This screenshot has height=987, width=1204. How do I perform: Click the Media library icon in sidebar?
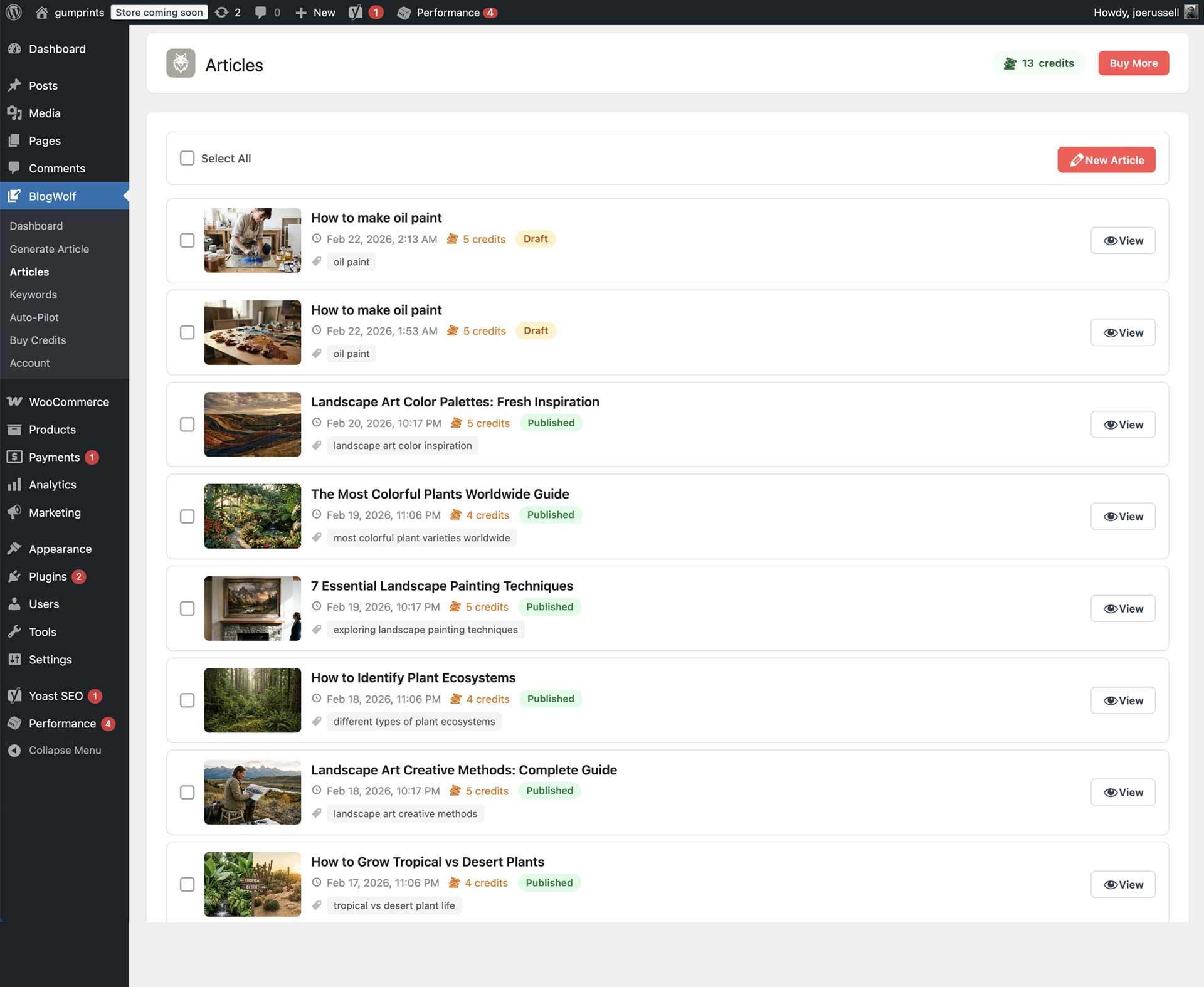[x=14, y=113]
